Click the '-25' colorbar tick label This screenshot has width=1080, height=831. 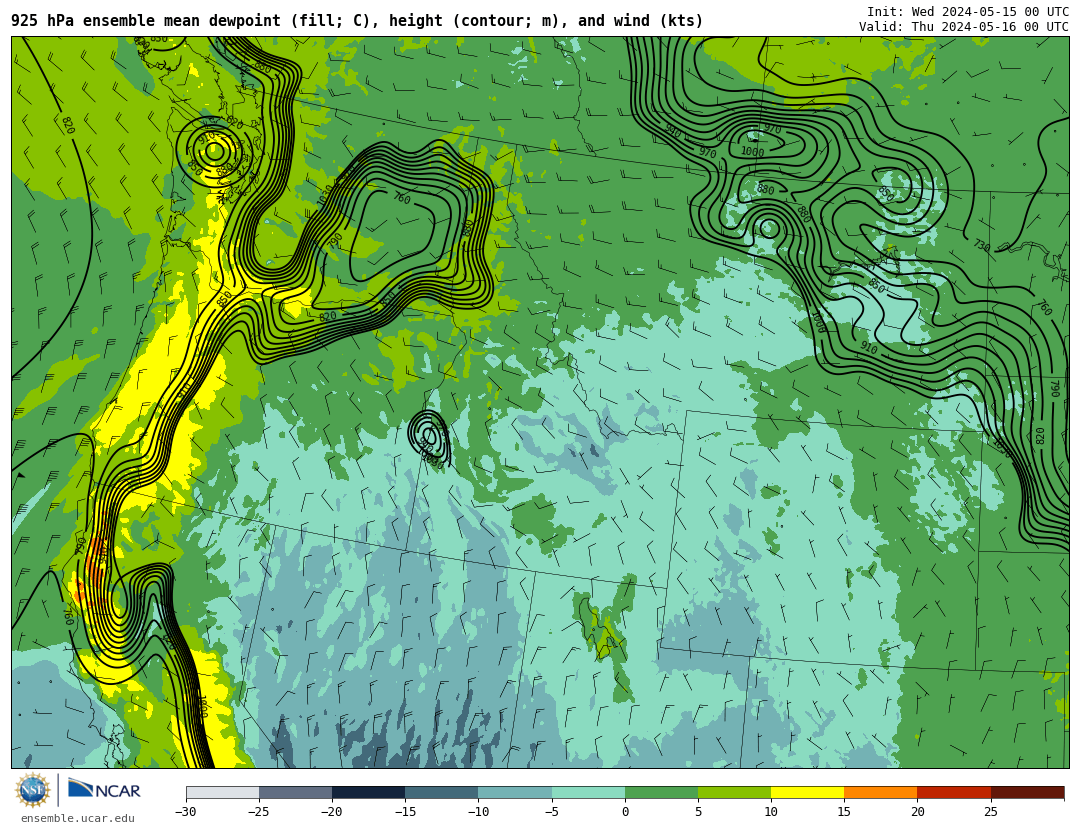[x=259, y=812]
